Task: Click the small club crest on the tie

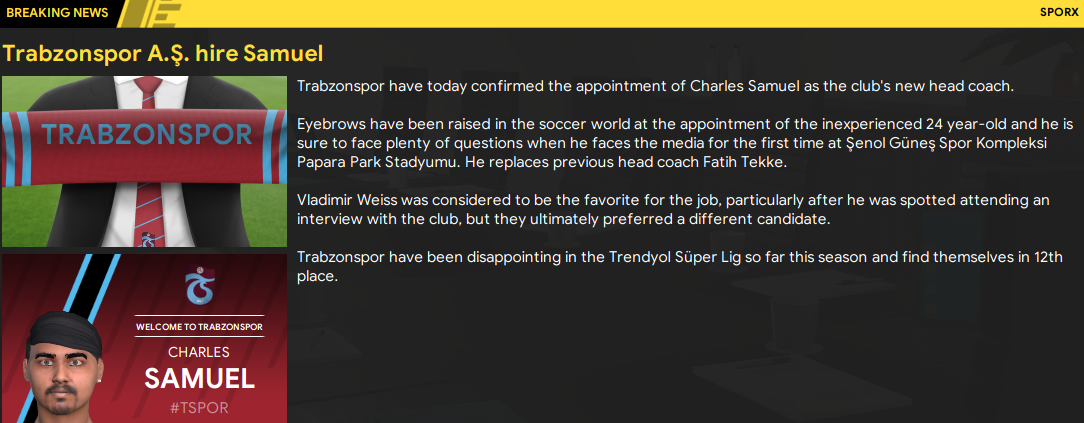Action: [x=147, y=239]
